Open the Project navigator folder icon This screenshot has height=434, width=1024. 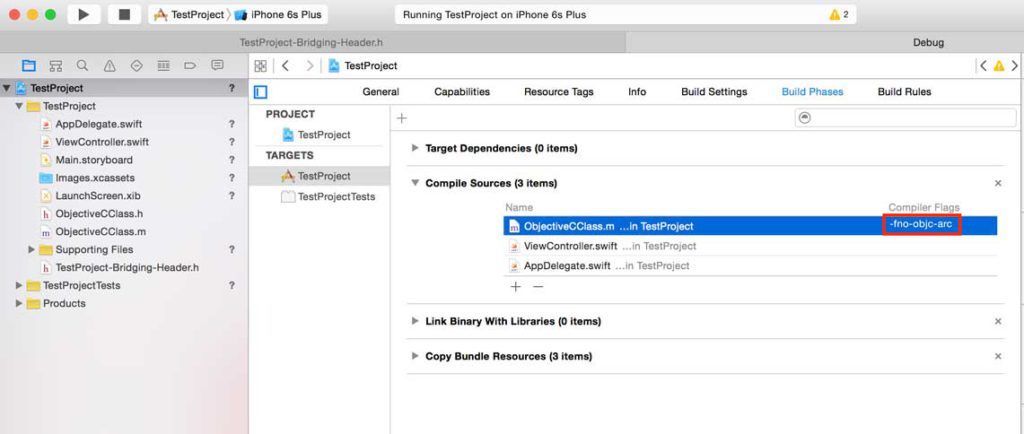click(29, 65)
